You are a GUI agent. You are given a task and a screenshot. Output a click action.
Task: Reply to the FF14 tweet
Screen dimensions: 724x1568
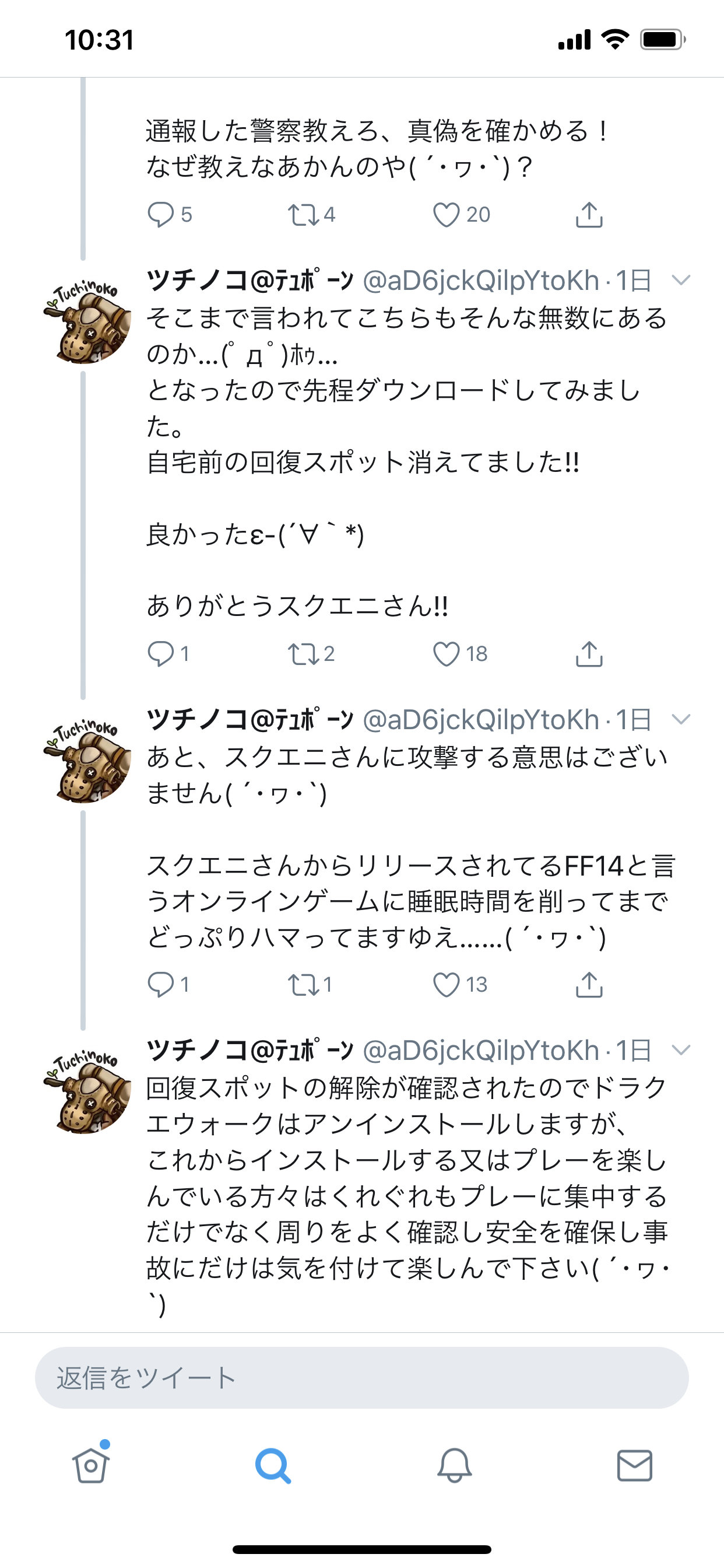pos(161,985)
